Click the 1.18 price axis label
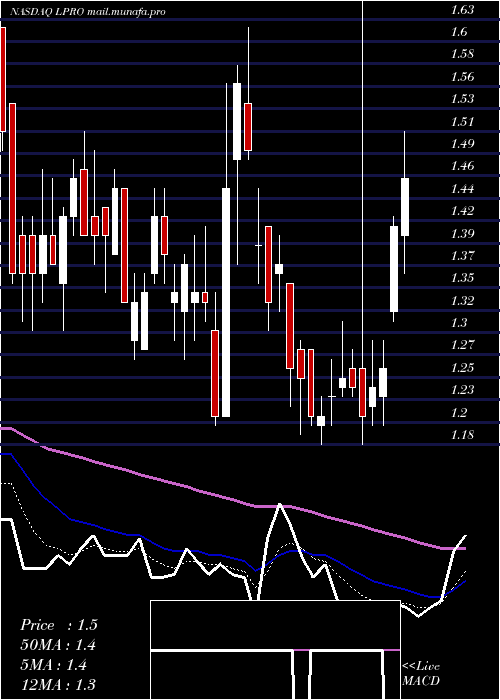 click(x=462, y=435)
